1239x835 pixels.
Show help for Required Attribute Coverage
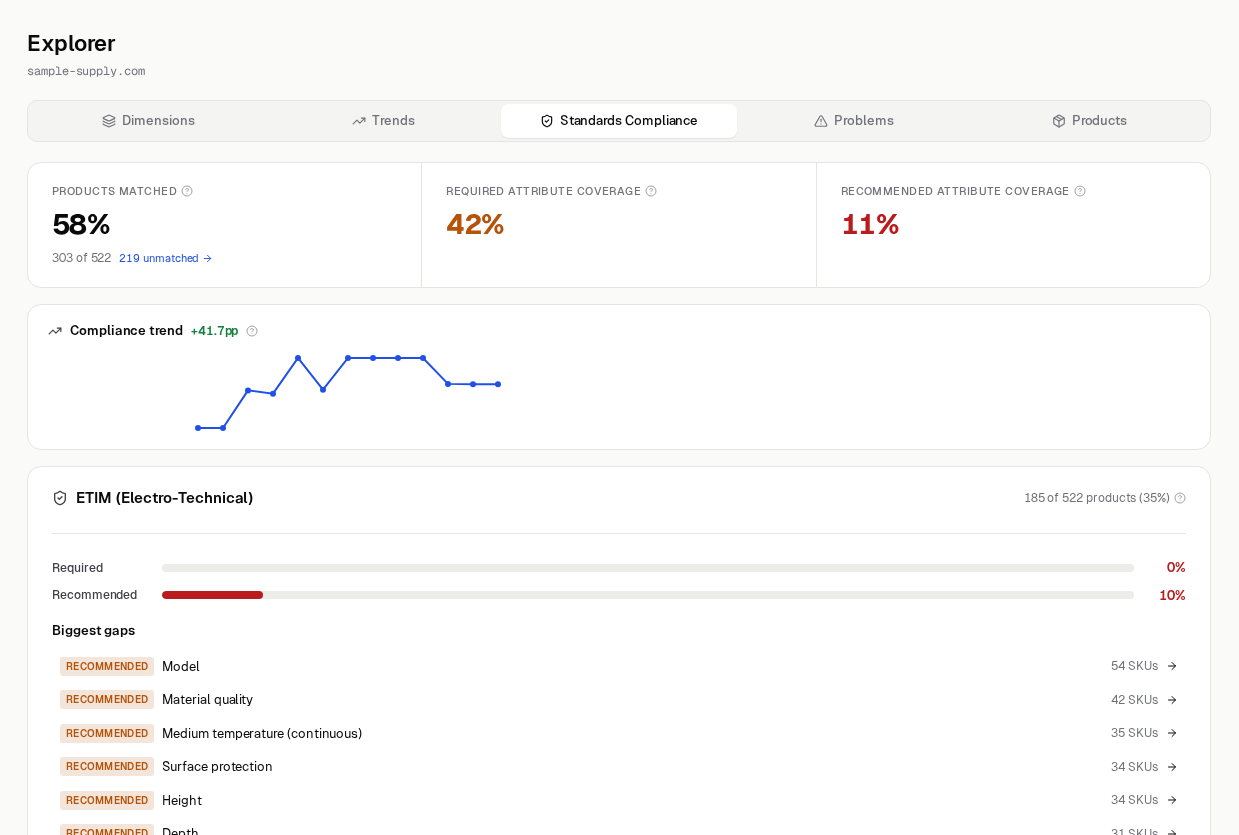pos(651,191)
